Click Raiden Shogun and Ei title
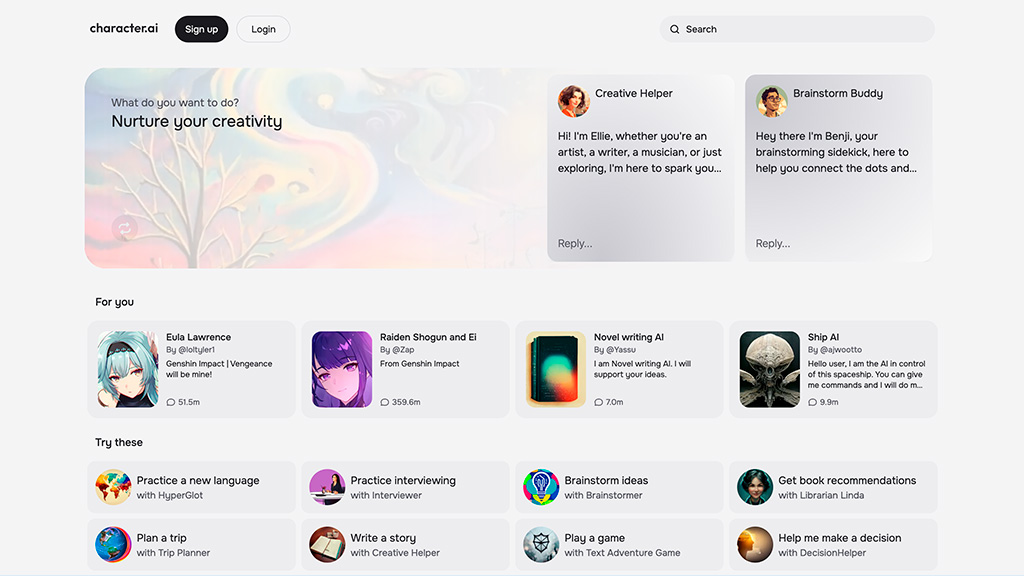 coord(428,337)
